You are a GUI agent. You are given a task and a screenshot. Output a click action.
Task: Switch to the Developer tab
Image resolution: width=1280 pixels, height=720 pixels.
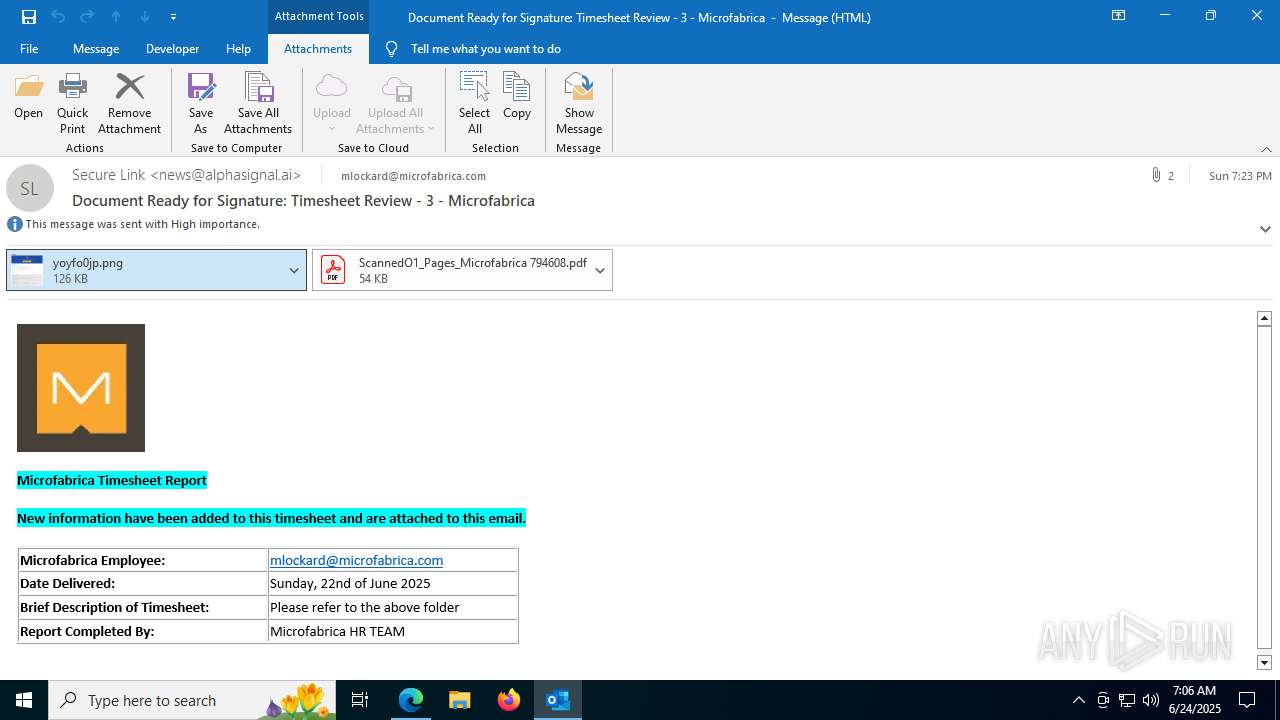click(172, 49)
